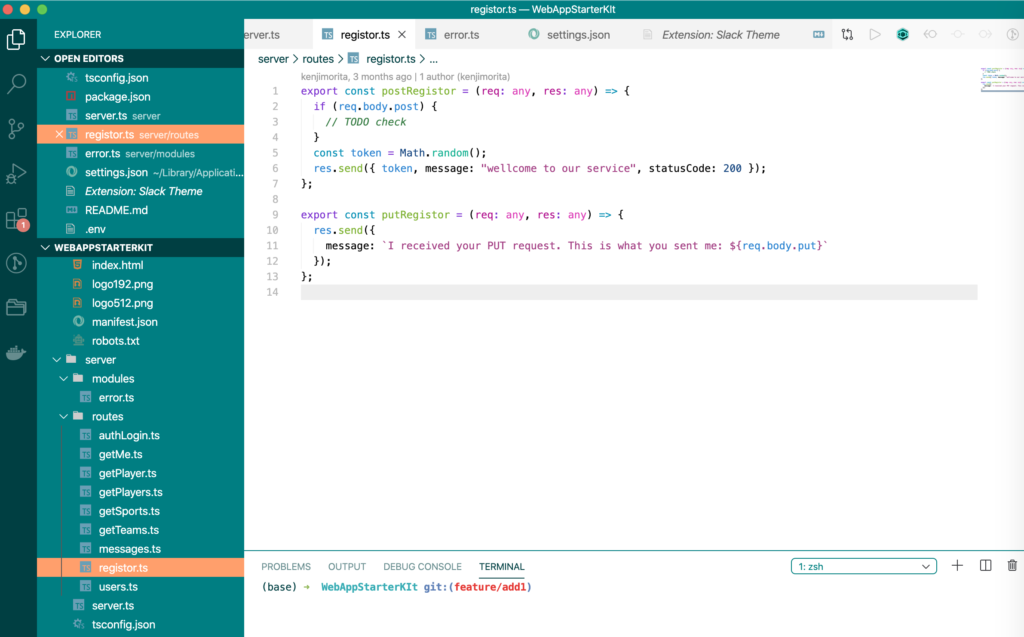This screenshot has height=637, width=1024.
Task: Open the '1: zsh' terminal dropdown
Action: 862,565
